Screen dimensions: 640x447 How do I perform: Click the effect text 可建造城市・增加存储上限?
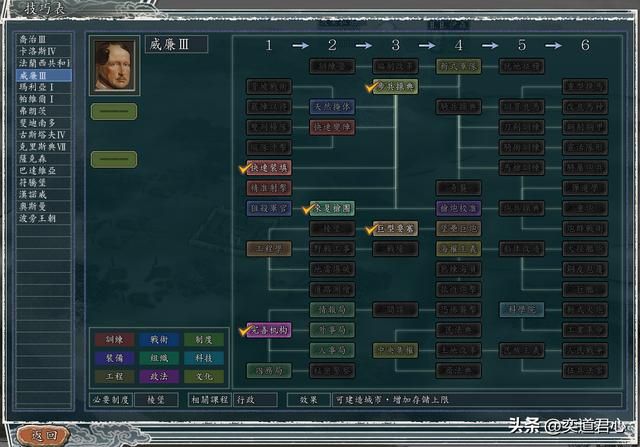click(392, 400)
